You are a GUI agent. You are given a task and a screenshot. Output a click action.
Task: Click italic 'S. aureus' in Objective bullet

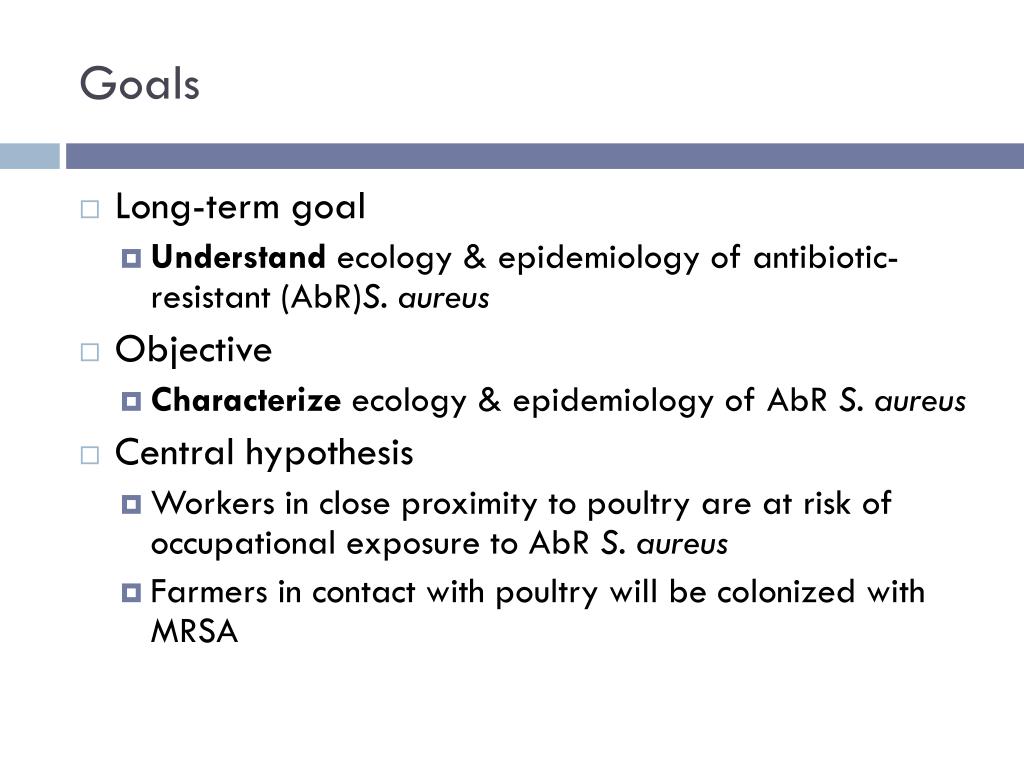(x=903, y=400)
